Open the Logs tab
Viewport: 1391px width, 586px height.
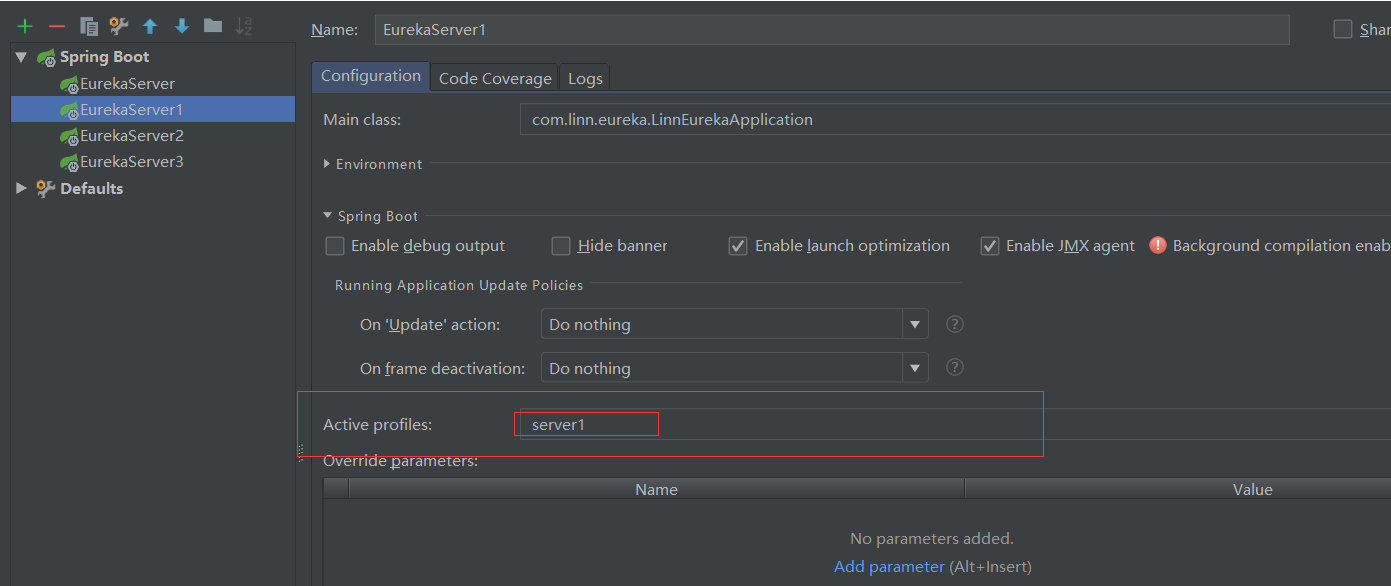585,78
